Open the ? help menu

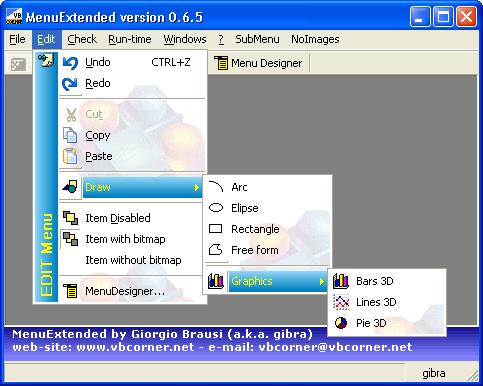(x=221, y=39)
